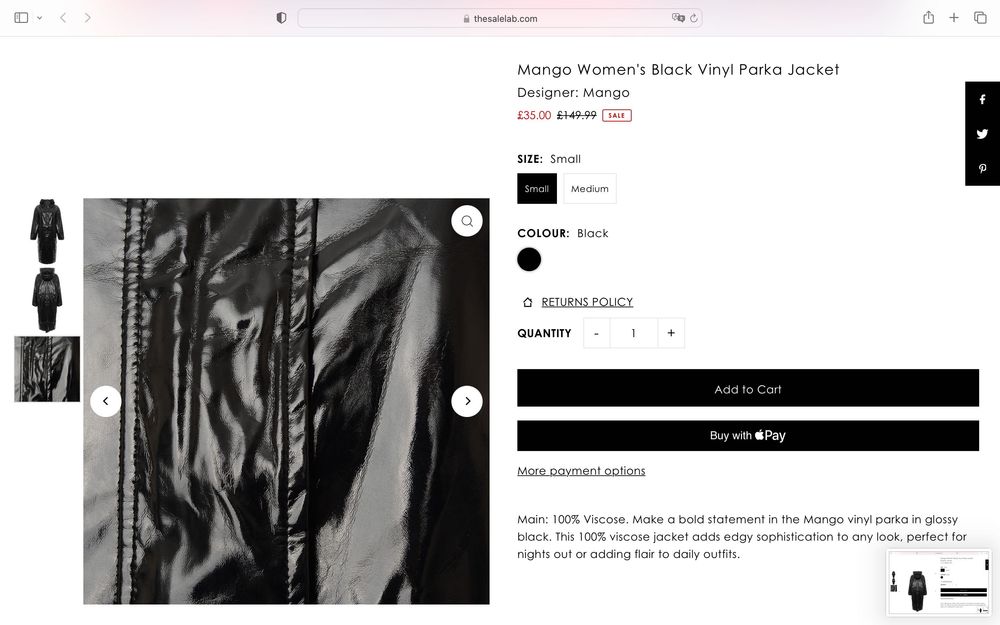Viewport: 1000px width, 625px height.
Task: Choose the Black colour swatch
Action: pyautogui.click(x=529, y=260)
